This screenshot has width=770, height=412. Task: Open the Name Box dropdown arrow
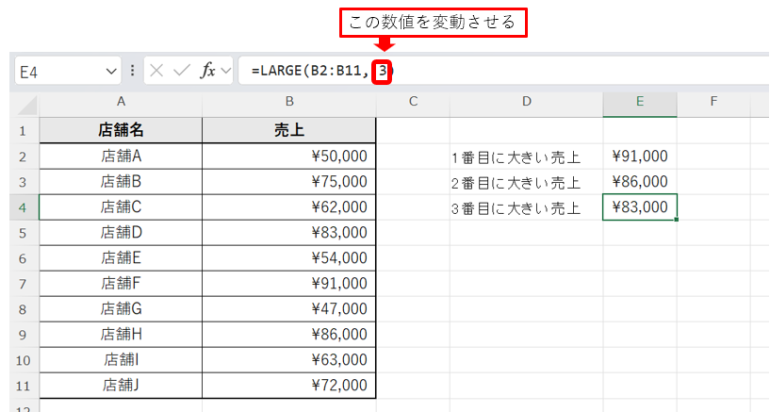(x=111, y=72)
